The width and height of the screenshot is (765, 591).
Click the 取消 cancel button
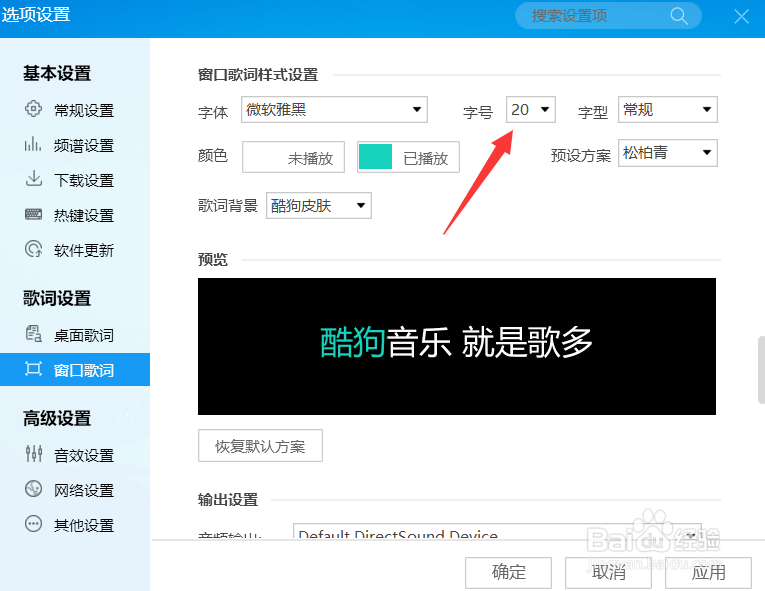(x=608, y=572)
